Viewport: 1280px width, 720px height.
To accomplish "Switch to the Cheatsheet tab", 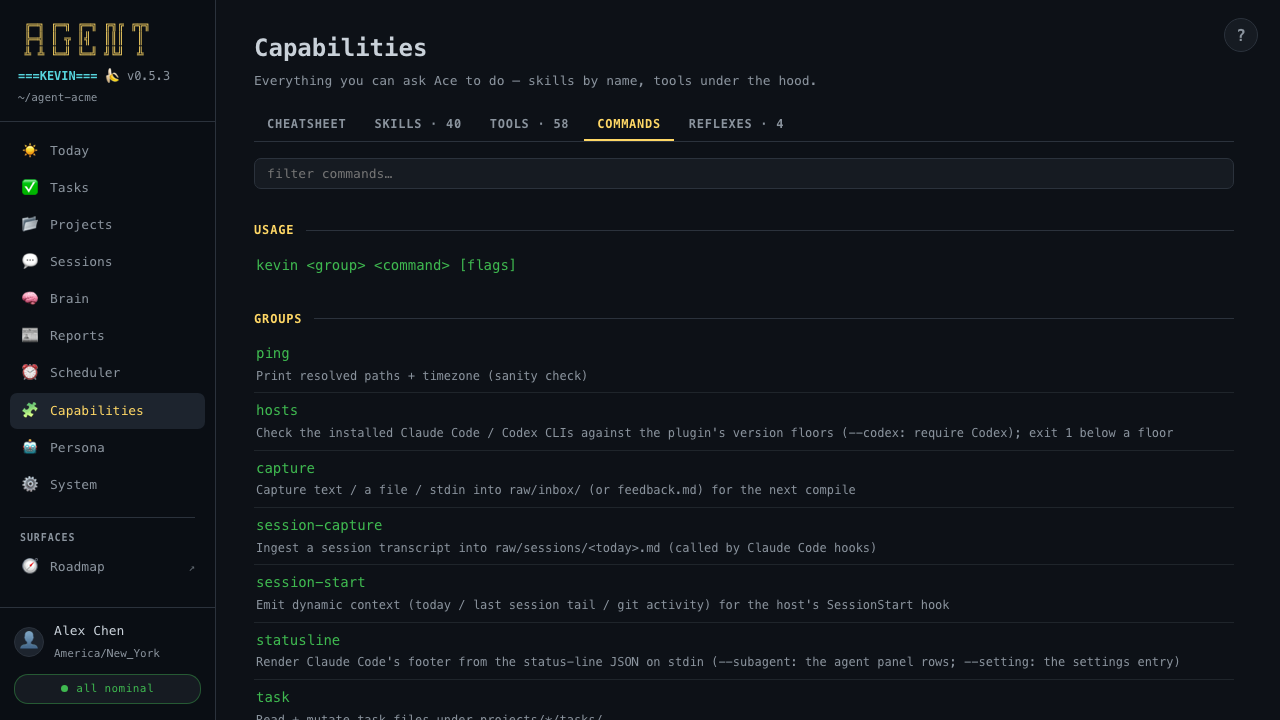I will click(307, 124).
